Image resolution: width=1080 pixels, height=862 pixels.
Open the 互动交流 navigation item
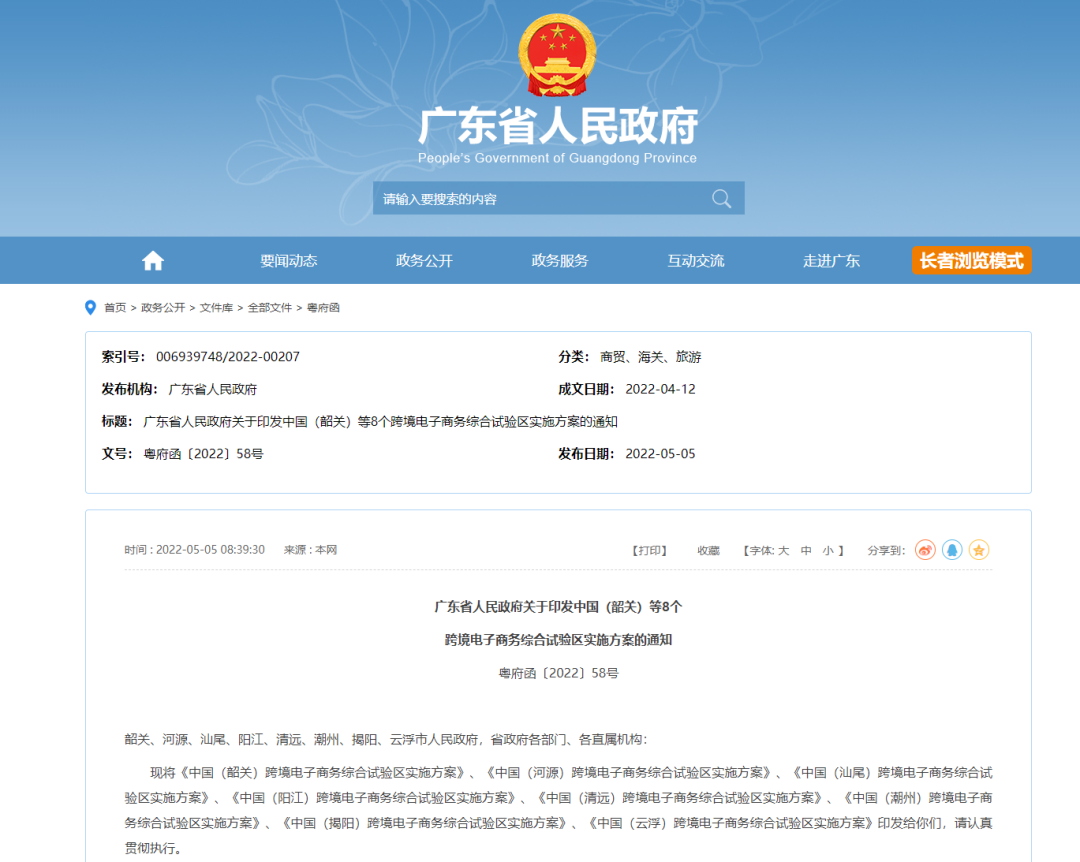tap(696, 261)
